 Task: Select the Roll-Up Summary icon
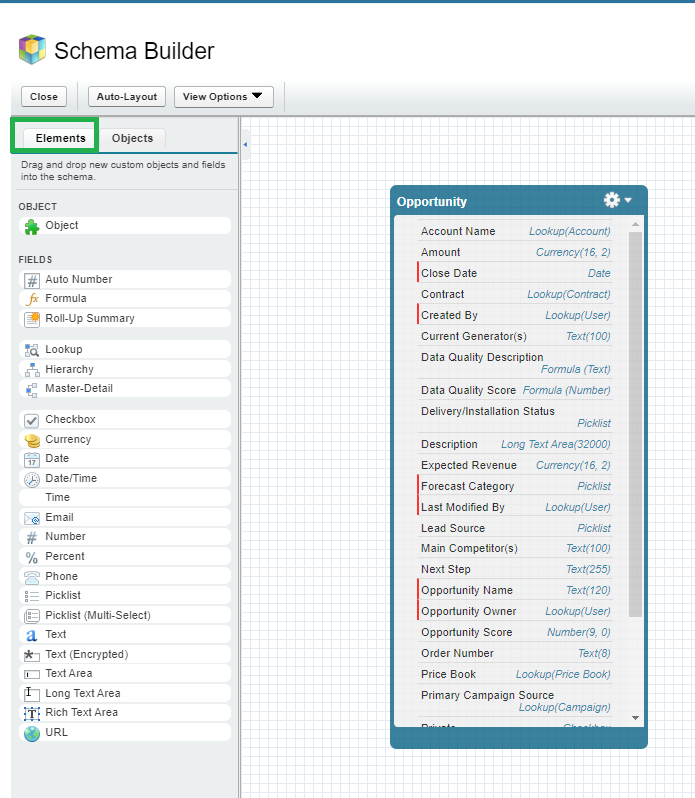pos(32,319)
